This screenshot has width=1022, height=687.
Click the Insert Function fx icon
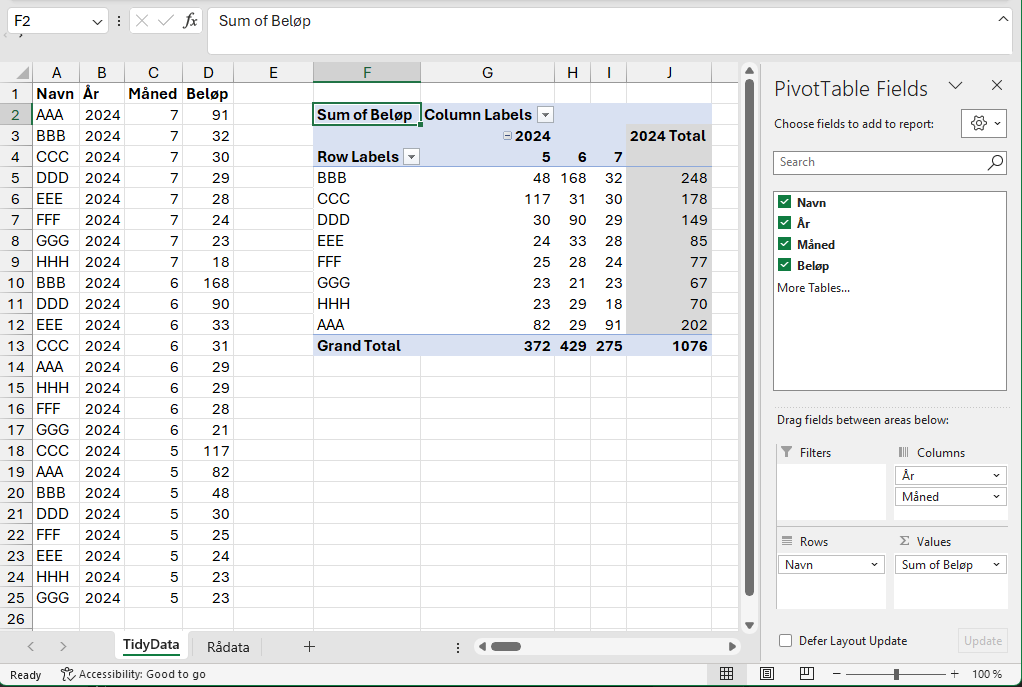point(190,21)
